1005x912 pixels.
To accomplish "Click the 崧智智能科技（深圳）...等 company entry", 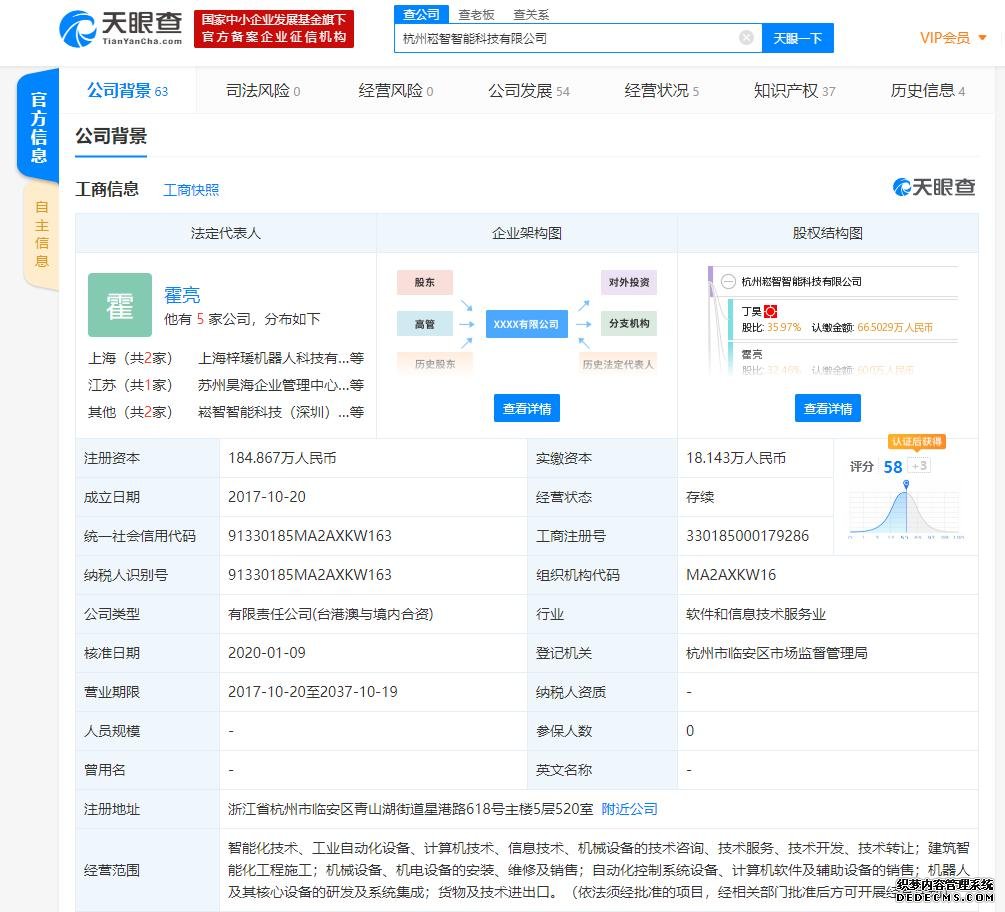I will 281,412.
